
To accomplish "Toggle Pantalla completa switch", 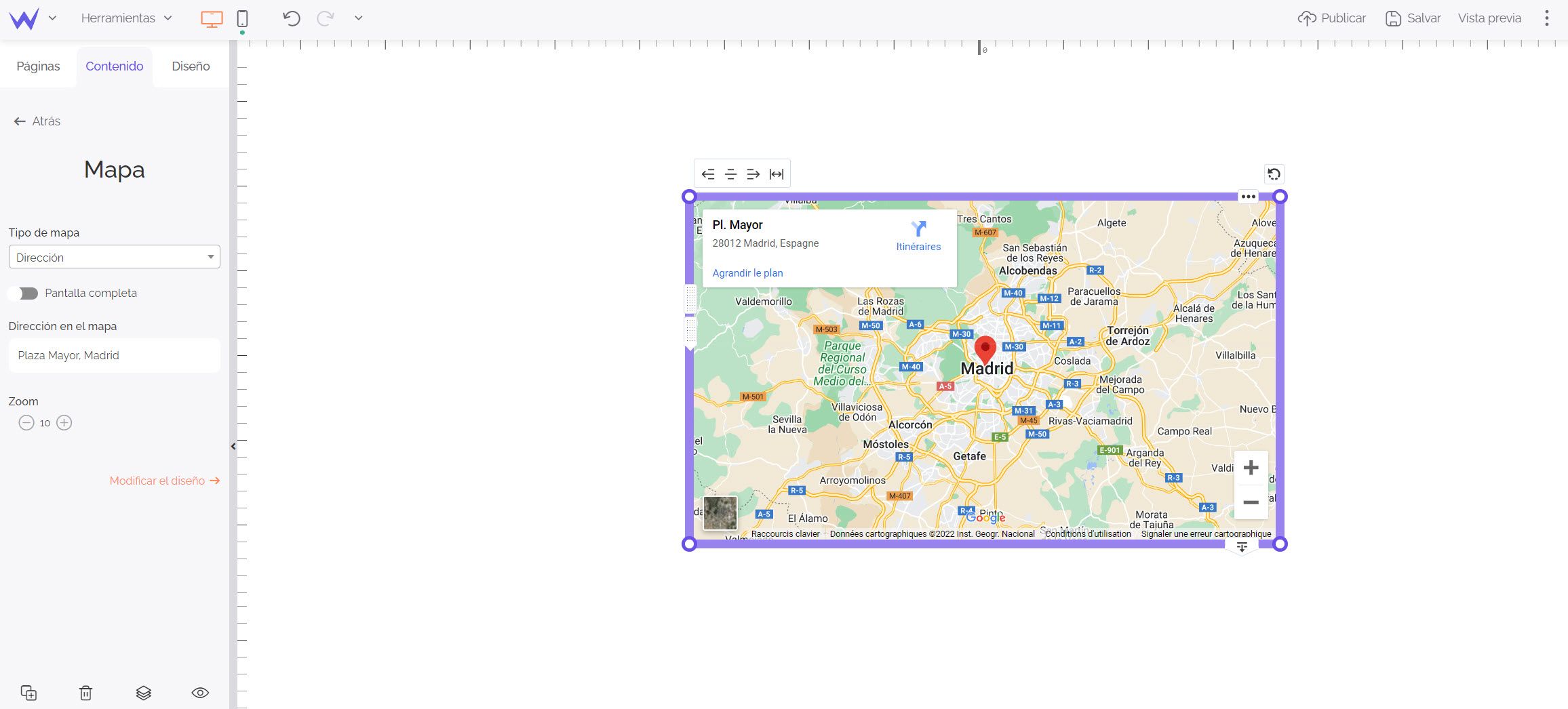I will point(23,293).
